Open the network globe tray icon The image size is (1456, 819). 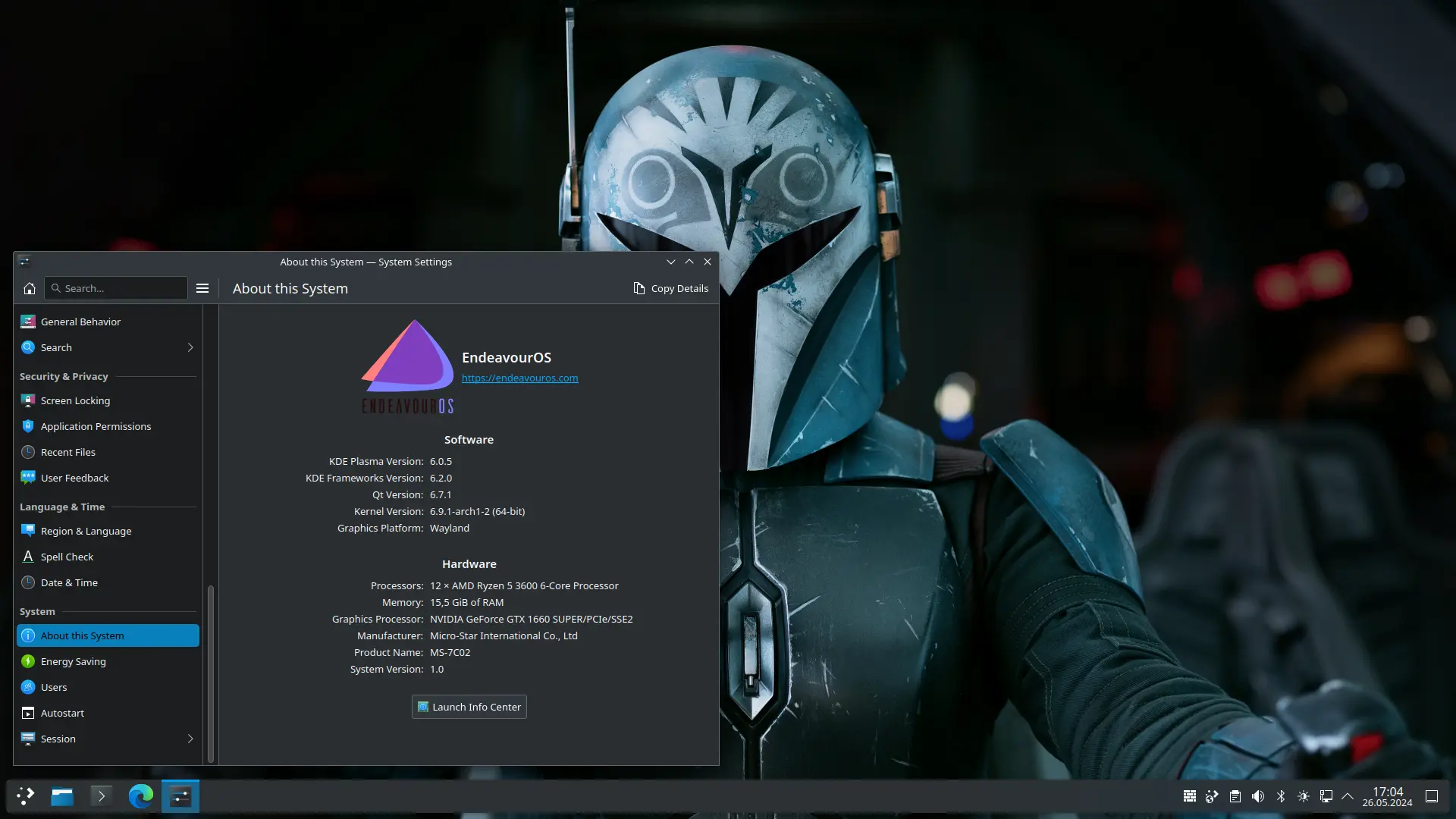1213,796
